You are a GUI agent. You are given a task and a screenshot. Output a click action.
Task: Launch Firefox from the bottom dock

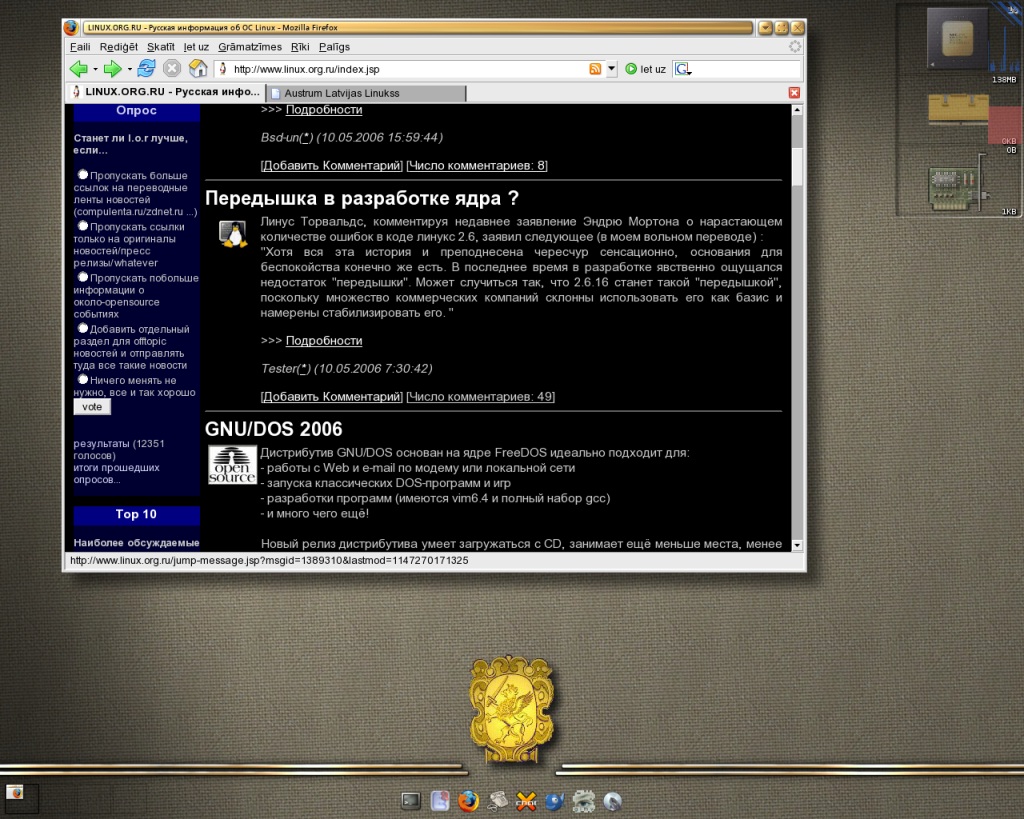click(x=468, y=801)
